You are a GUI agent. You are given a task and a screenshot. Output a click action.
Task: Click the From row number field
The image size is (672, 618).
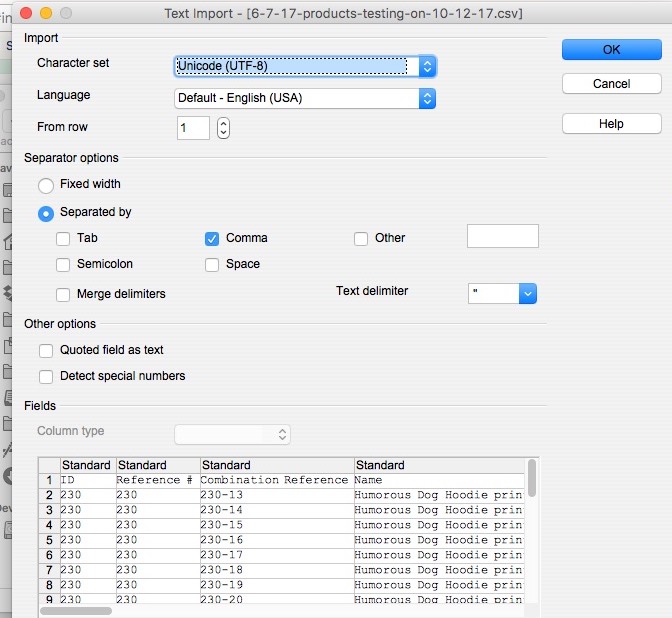tap(193, 128)
